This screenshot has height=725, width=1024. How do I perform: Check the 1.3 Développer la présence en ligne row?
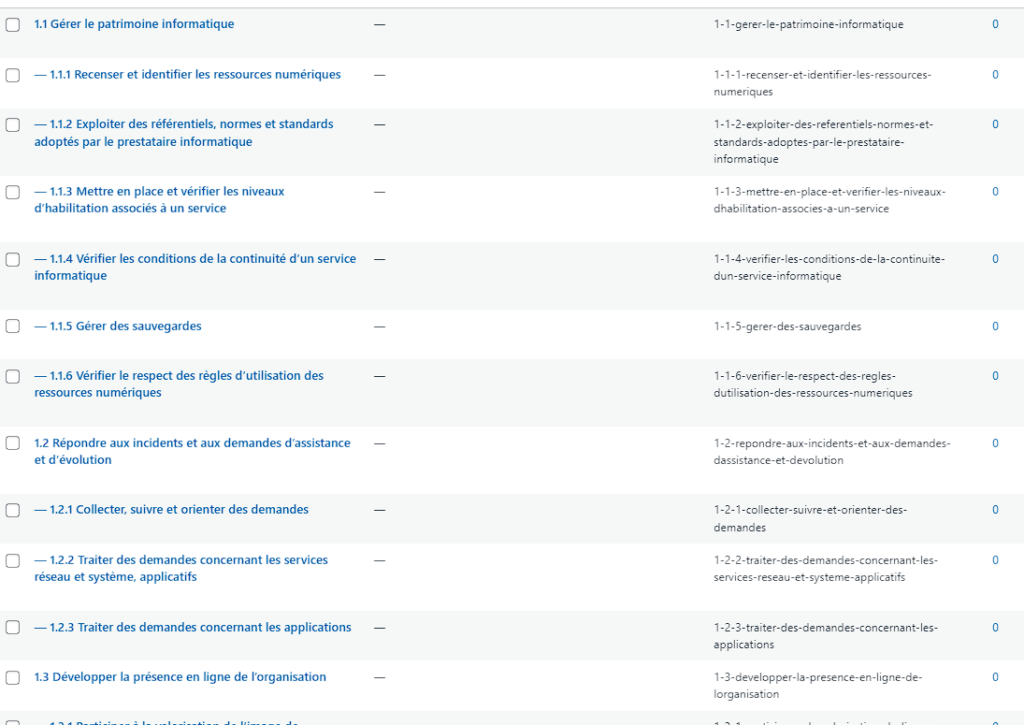tap(13, 678)
